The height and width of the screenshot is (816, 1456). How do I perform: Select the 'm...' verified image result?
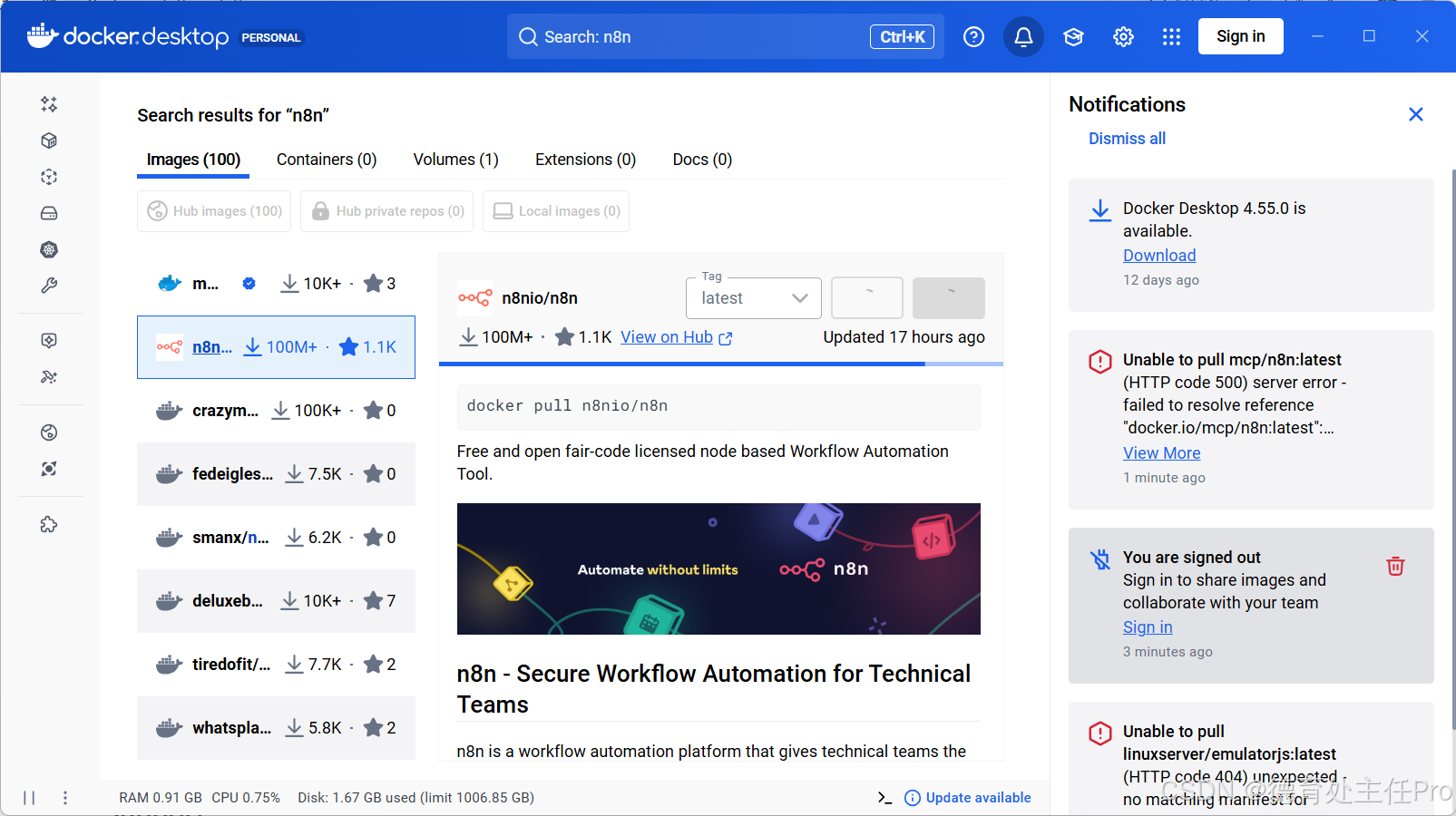(276, 284)
